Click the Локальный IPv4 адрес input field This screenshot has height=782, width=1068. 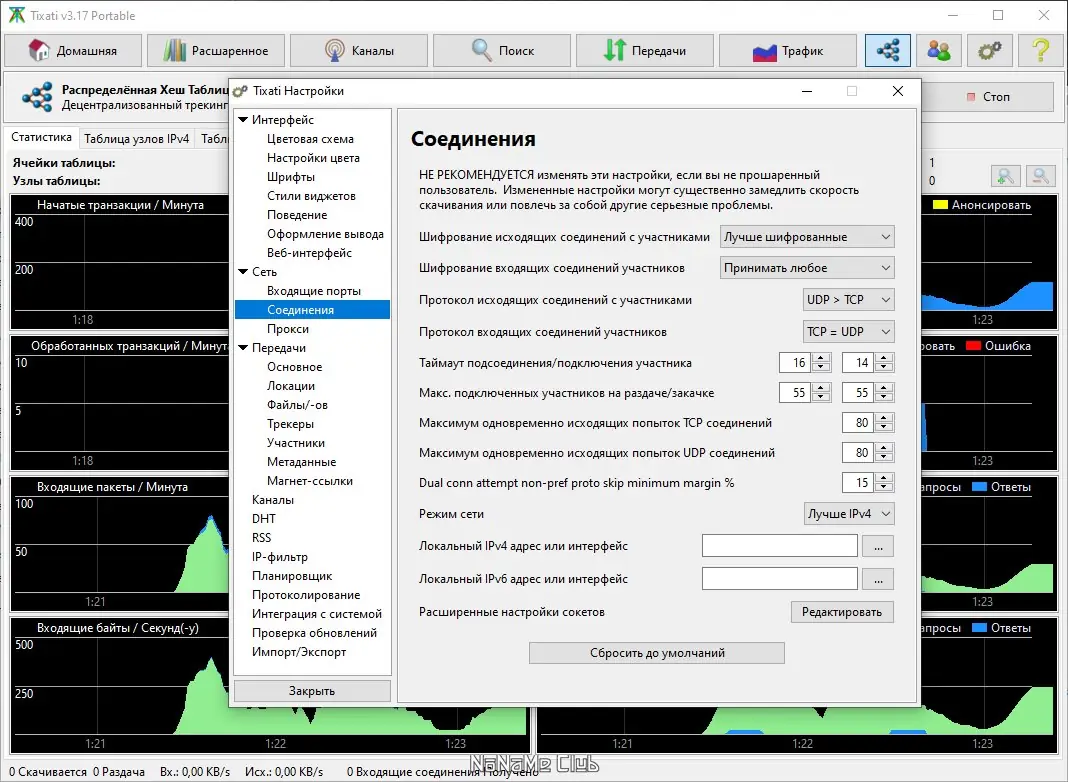[x=780, y=546]
